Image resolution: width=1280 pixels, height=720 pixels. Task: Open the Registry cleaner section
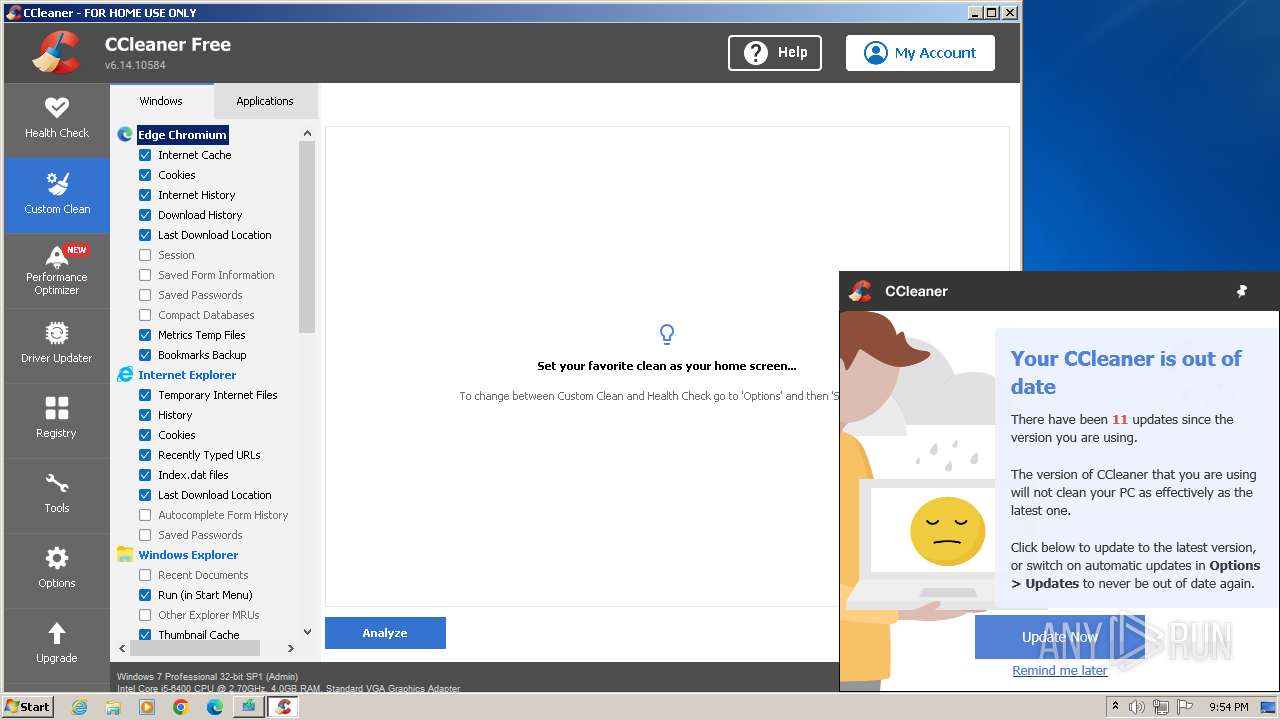(57, 420)
